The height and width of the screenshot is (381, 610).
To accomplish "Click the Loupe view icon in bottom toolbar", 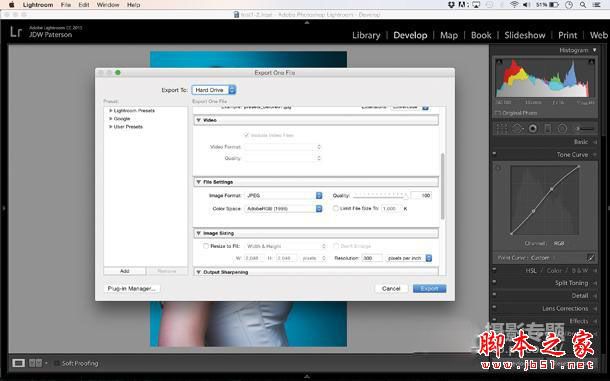I will pyautogui.click(x=18, y=363).
